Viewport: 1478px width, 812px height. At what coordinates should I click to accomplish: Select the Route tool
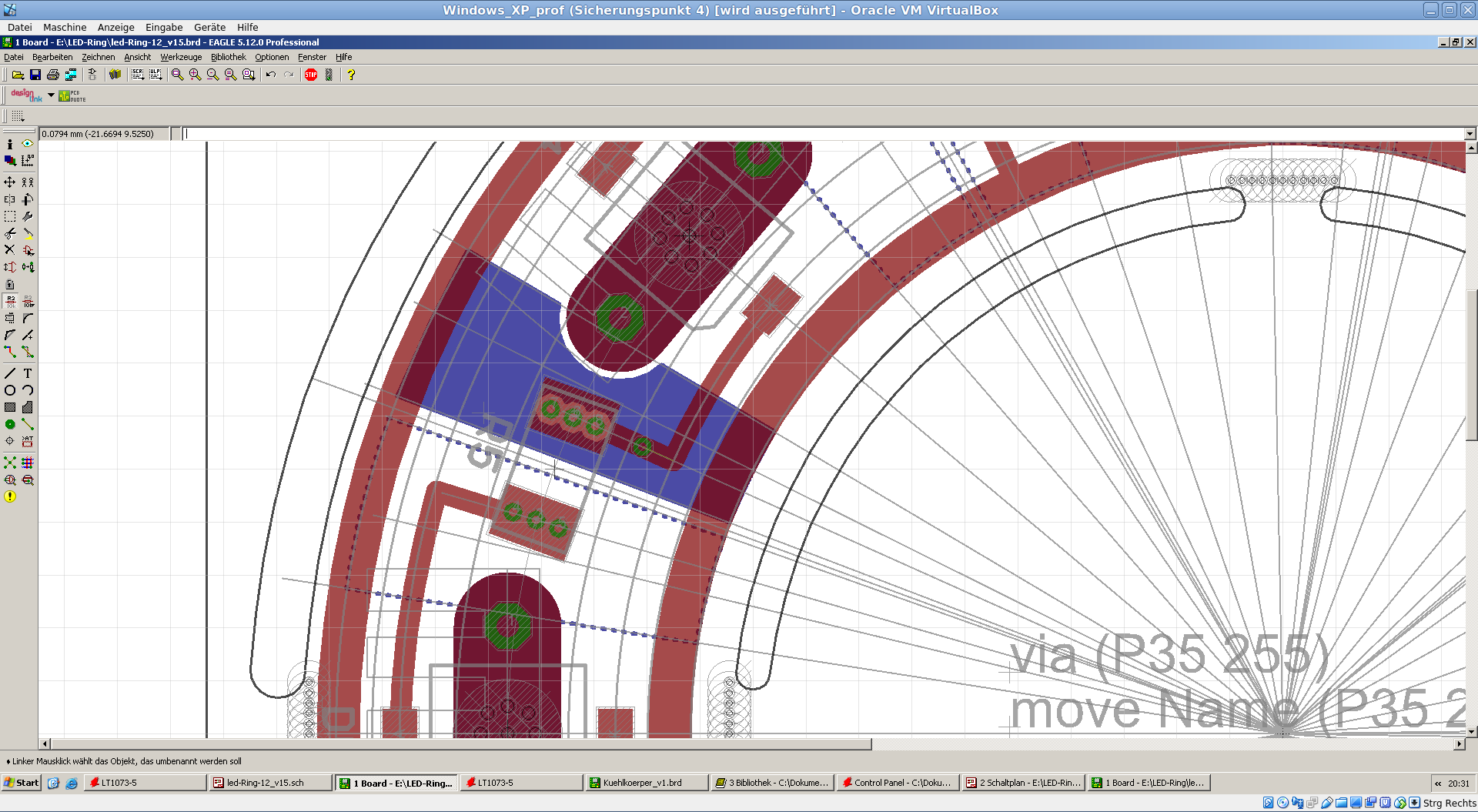coord(10,352)
